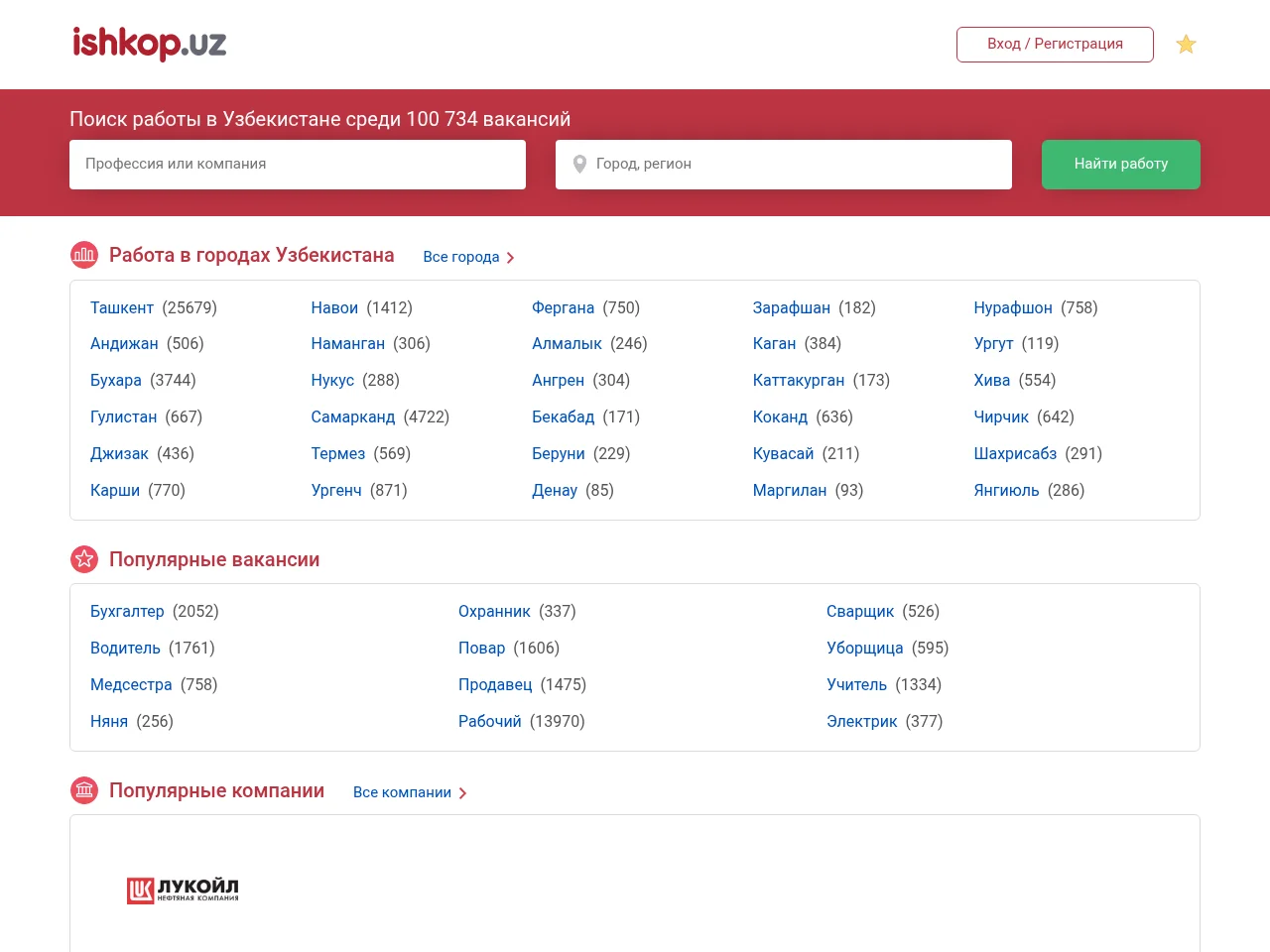Click the Вход / Регистрация button
This screenshot has width=1270, height=952.
[x=1055, y=45]
